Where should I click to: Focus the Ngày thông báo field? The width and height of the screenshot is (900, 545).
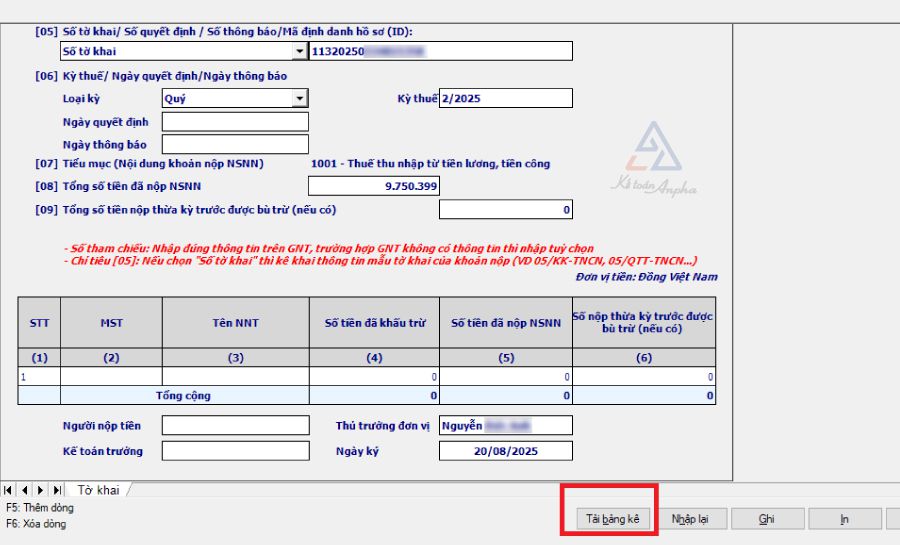coord(235,145)
